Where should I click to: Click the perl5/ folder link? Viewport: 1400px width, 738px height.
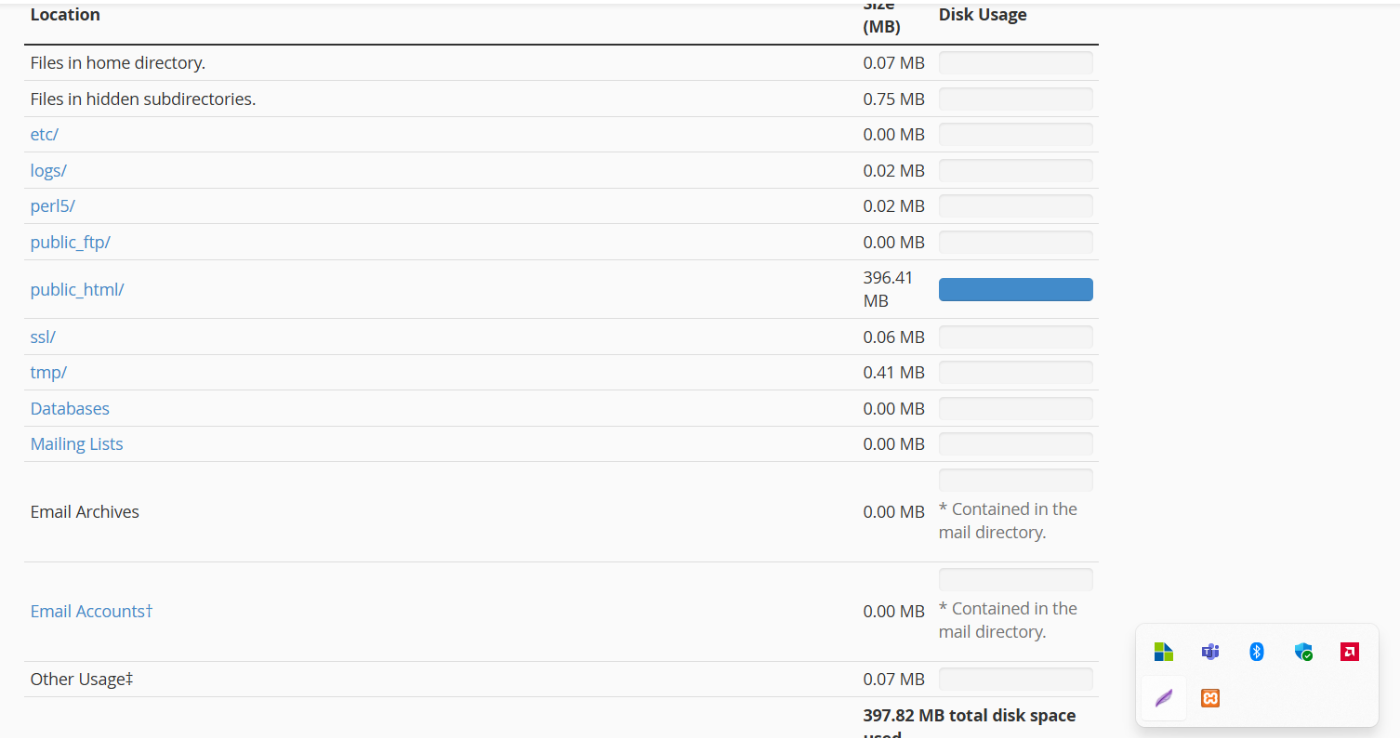(x=53, y=206)
